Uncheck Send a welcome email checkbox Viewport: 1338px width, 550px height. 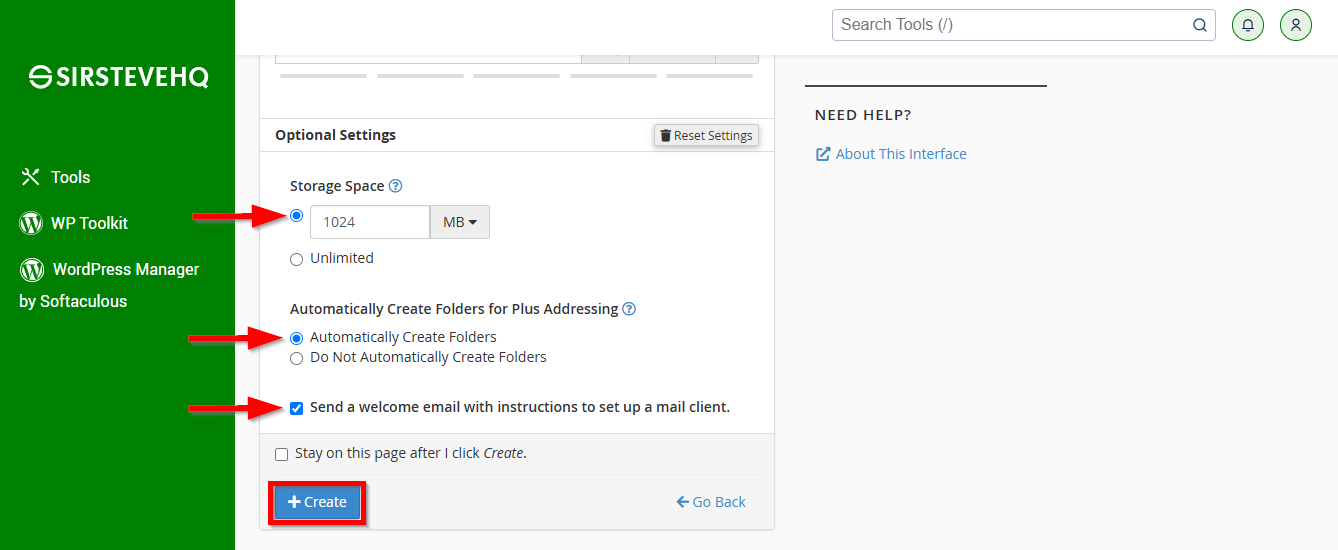tap(296, 408)
